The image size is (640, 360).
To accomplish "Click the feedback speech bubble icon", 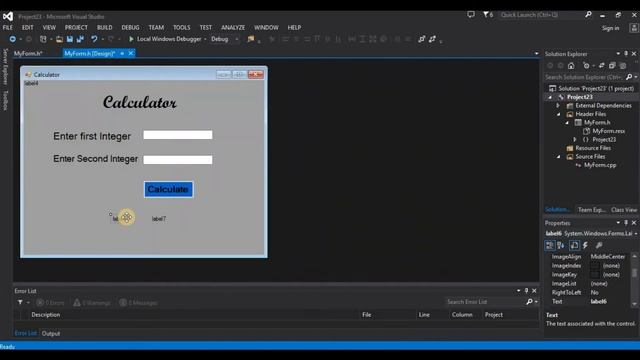I will 471,15.
